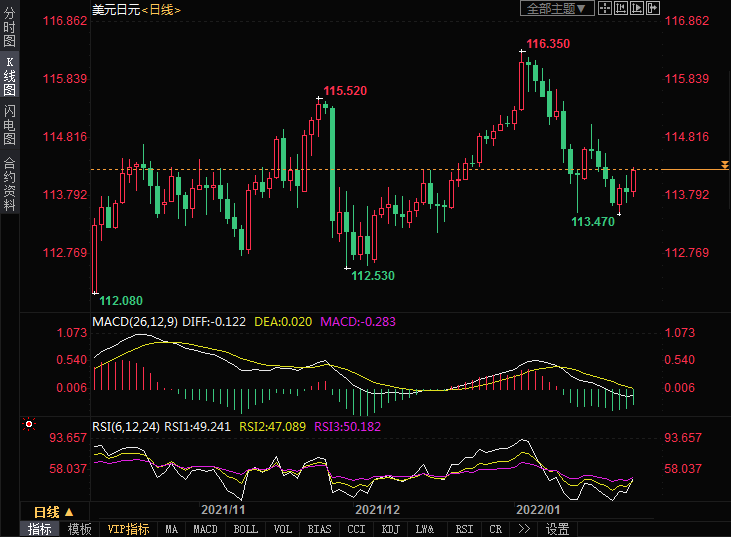Toggle the VIP指标 tab
Screen dimensions: 731x537
(129, 529)
